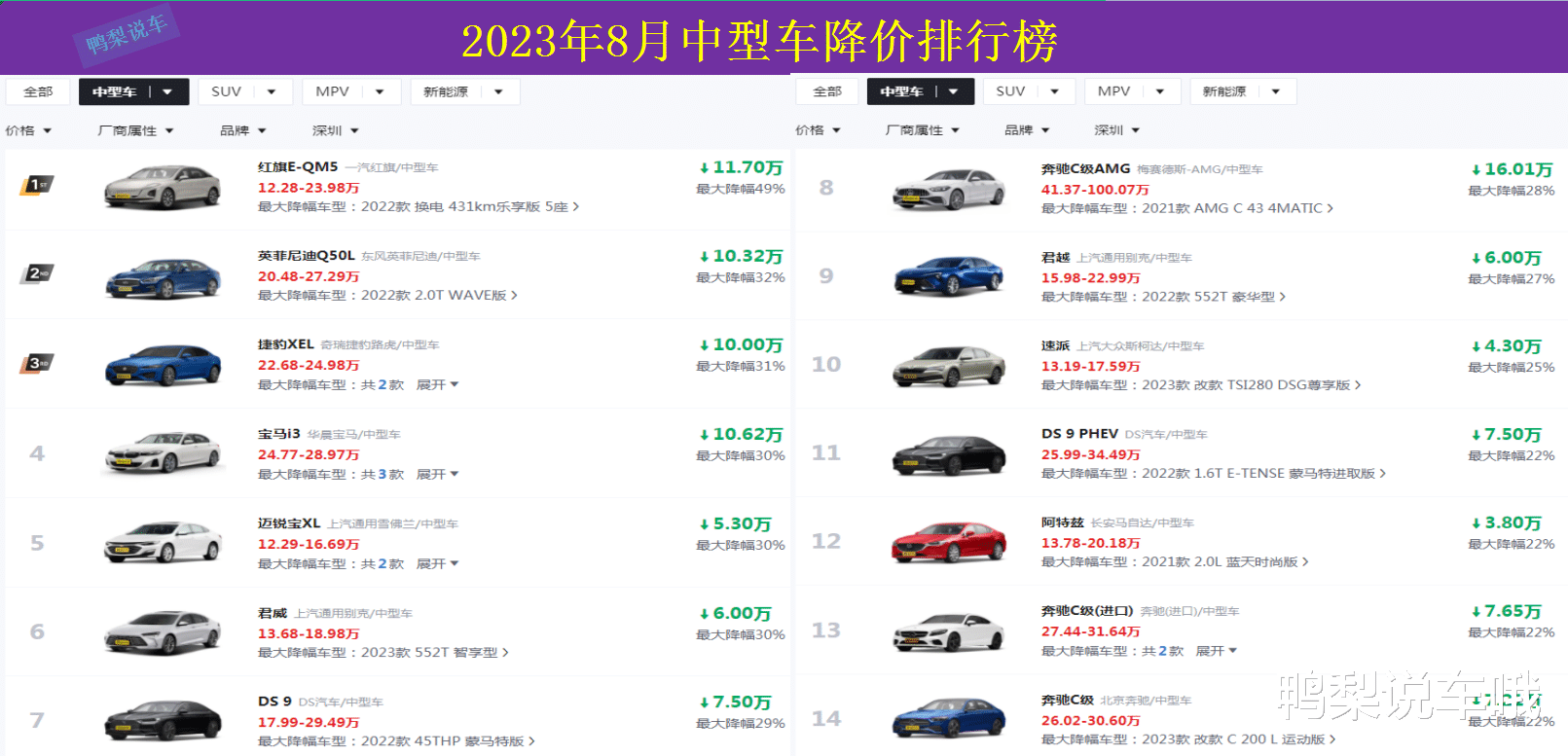Open left panel 厂商属性 filter dropdown

[135, 130]
